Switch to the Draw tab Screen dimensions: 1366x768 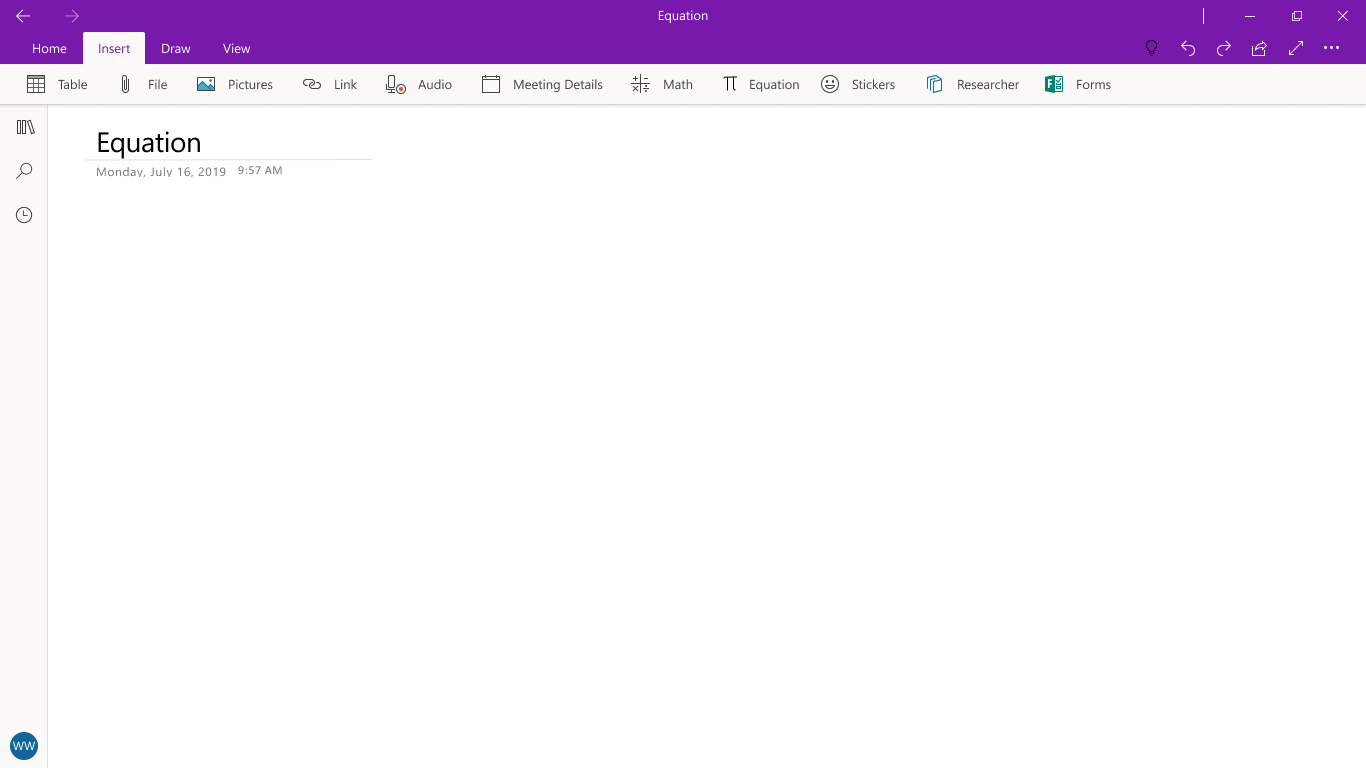pos(176,48)
